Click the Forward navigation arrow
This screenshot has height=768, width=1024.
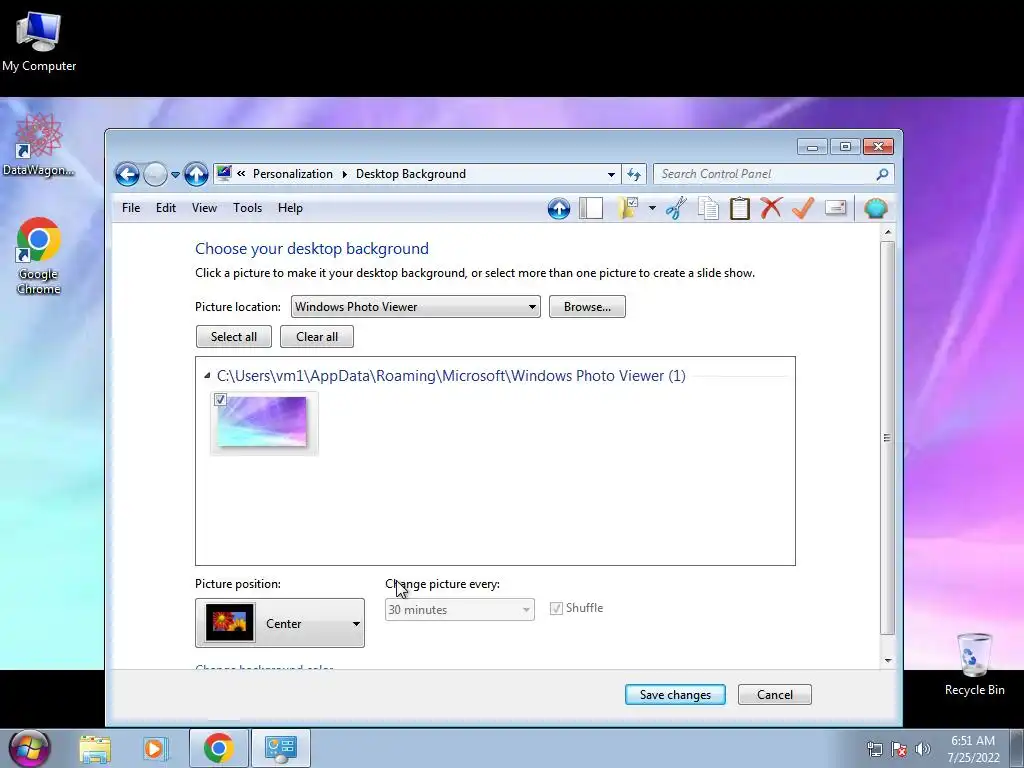point(155,174)
